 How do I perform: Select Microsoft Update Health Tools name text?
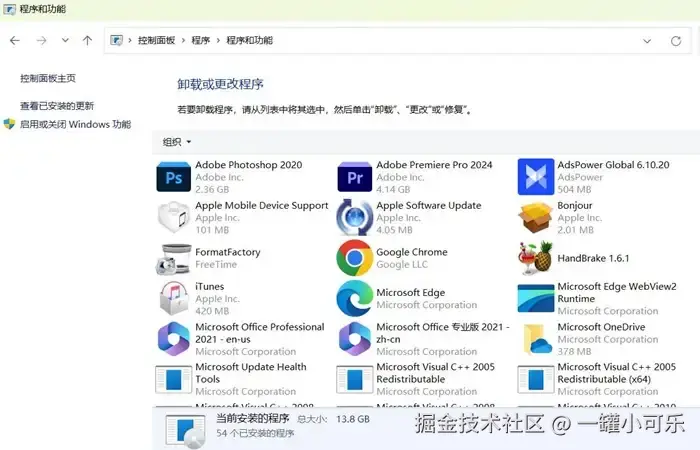251,373
